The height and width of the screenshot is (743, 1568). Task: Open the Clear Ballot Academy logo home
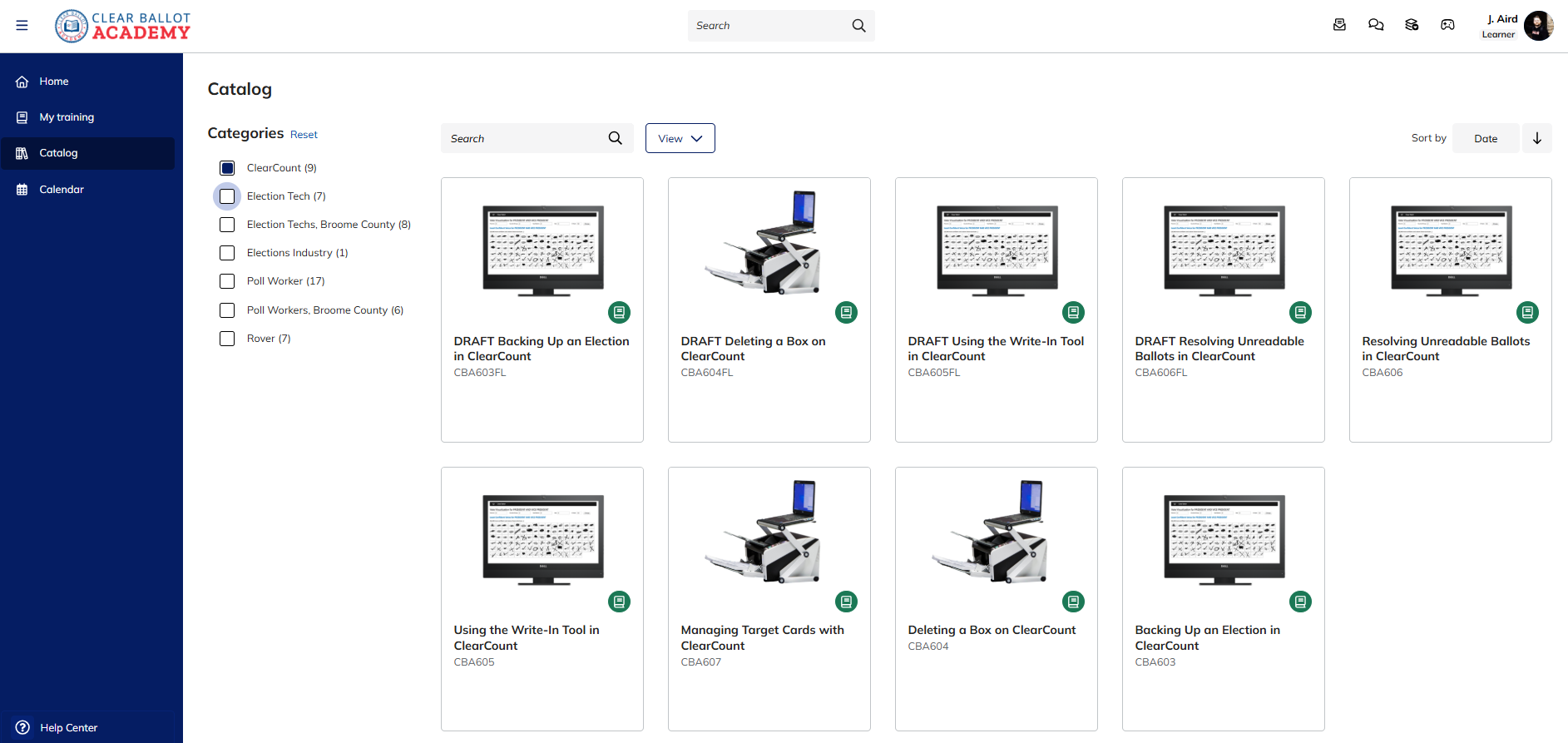pyautogui.click(x=123, y=26)
